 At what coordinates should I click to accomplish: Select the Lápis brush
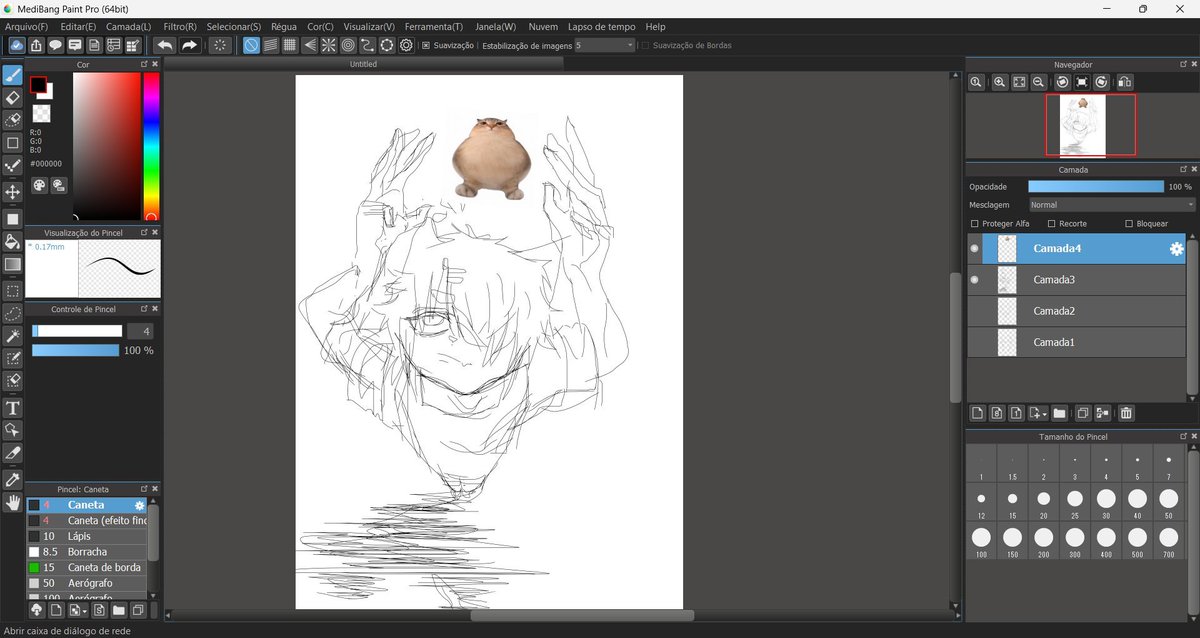87,536
